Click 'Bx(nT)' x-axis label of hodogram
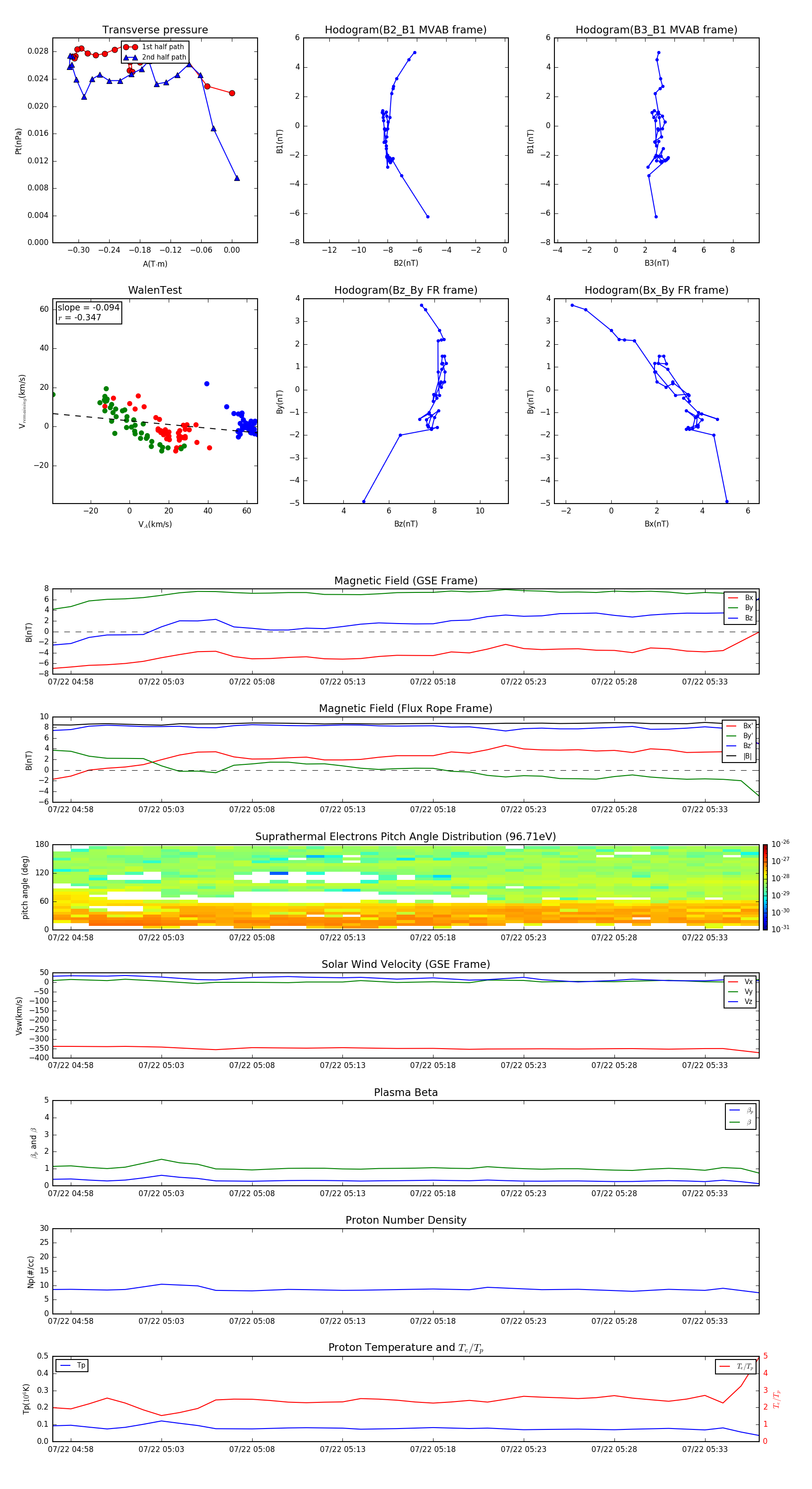The image size is (812, 1489). point(656,524)
